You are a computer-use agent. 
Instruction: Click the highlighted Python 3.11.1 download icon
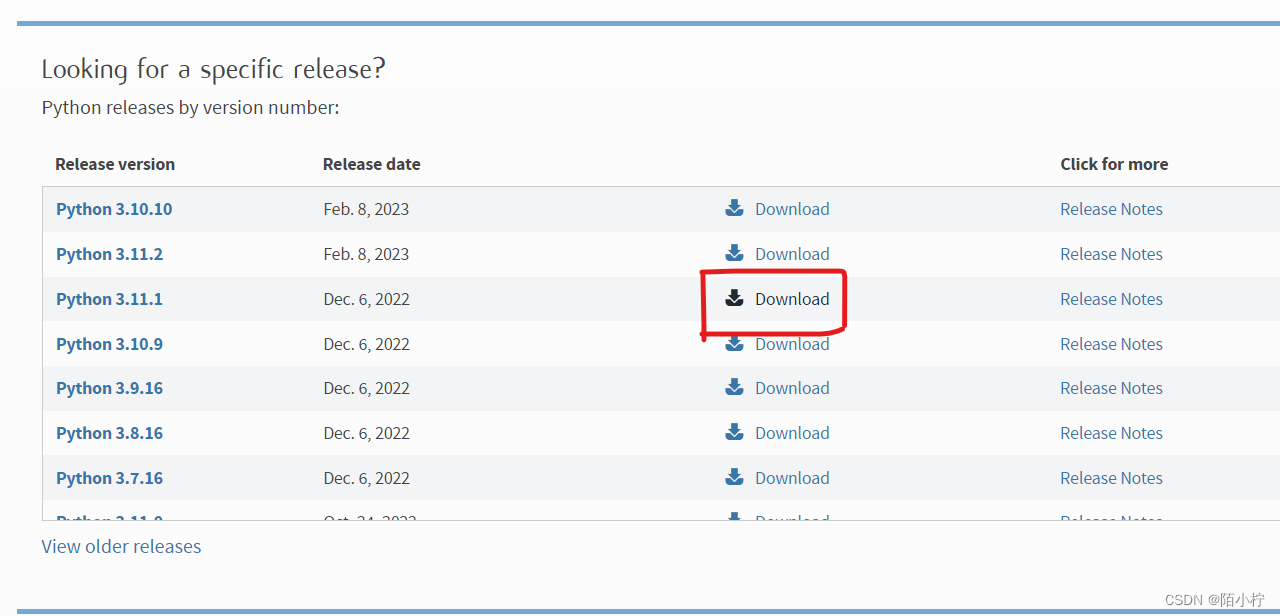(x=734, y=298)
